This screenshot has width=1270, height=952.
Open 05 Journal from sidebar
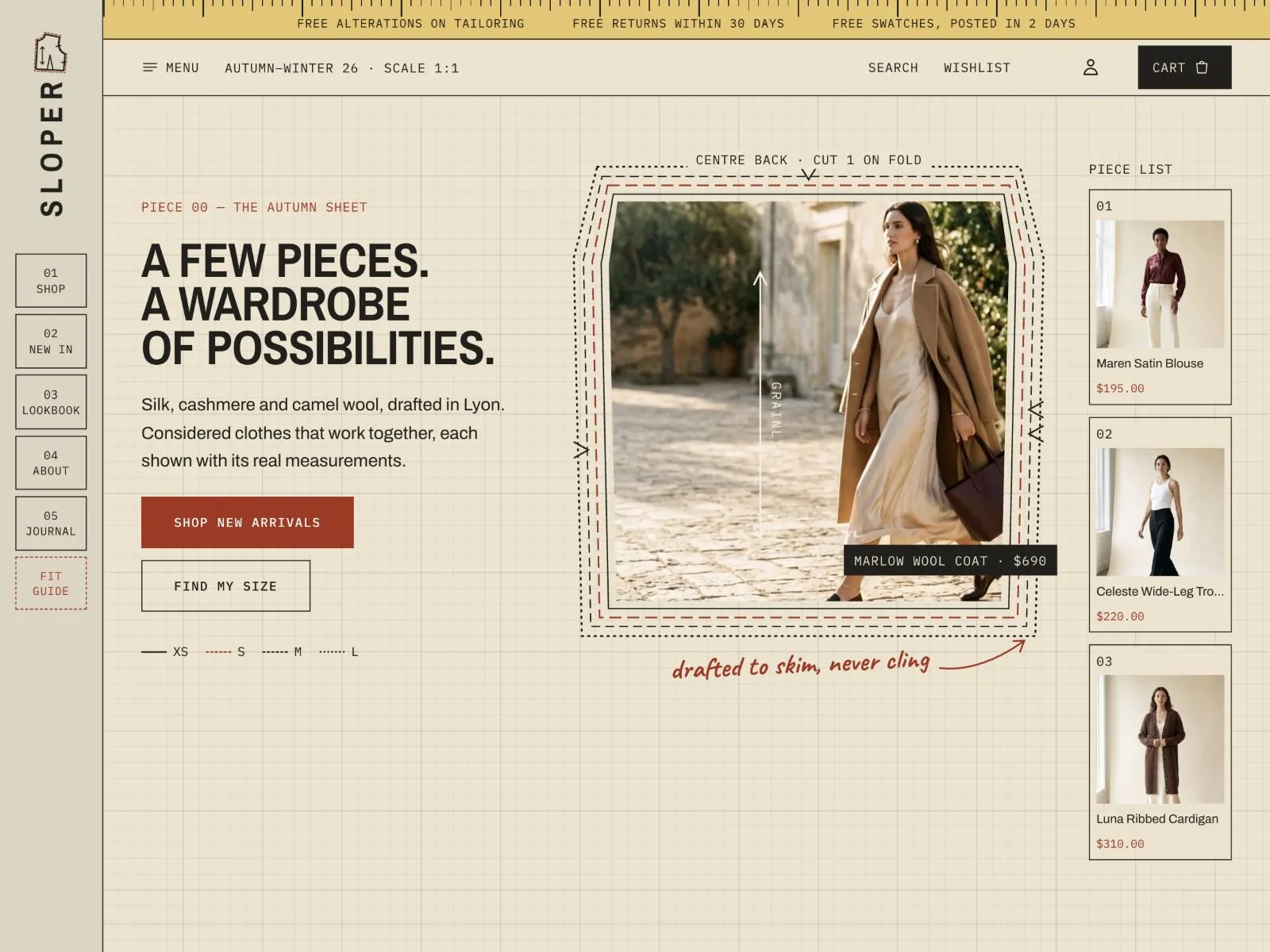click(51, 524)
